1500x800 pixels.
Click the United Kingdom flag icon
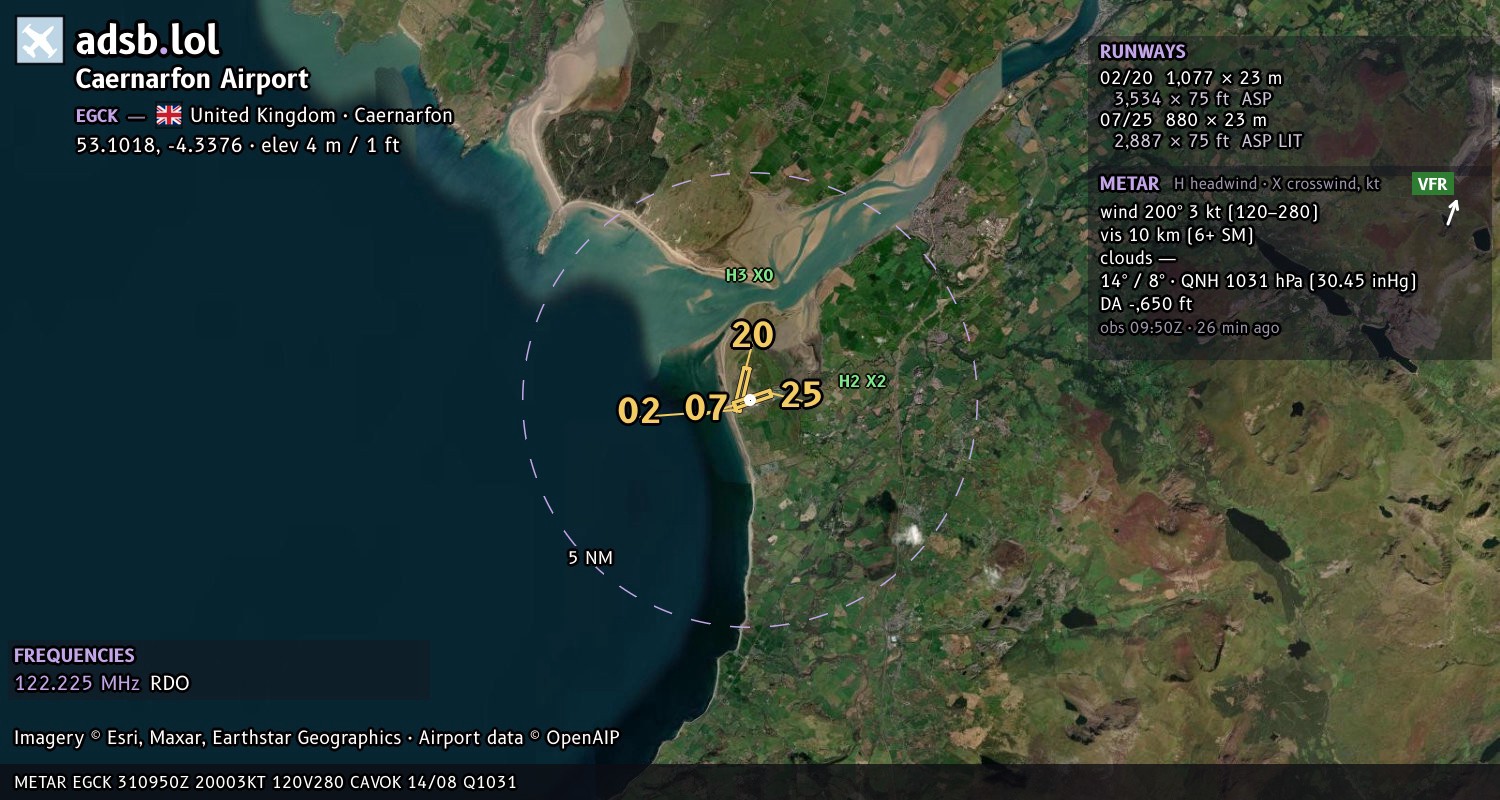168,115
